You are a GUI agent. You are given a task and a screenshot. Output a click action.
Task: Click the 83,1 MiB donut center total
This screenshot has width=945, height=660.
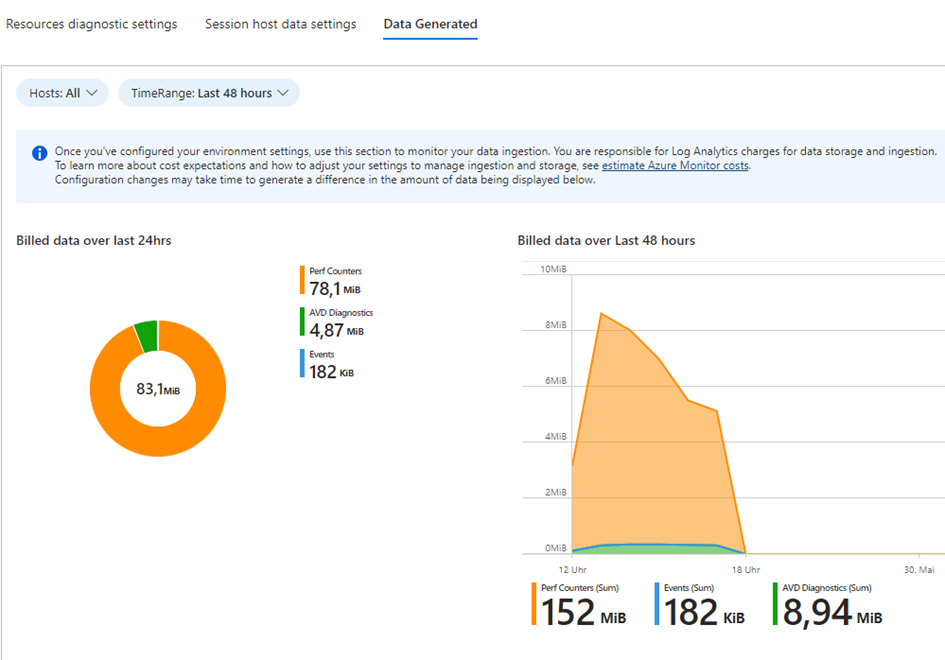[x=158, y=389]
